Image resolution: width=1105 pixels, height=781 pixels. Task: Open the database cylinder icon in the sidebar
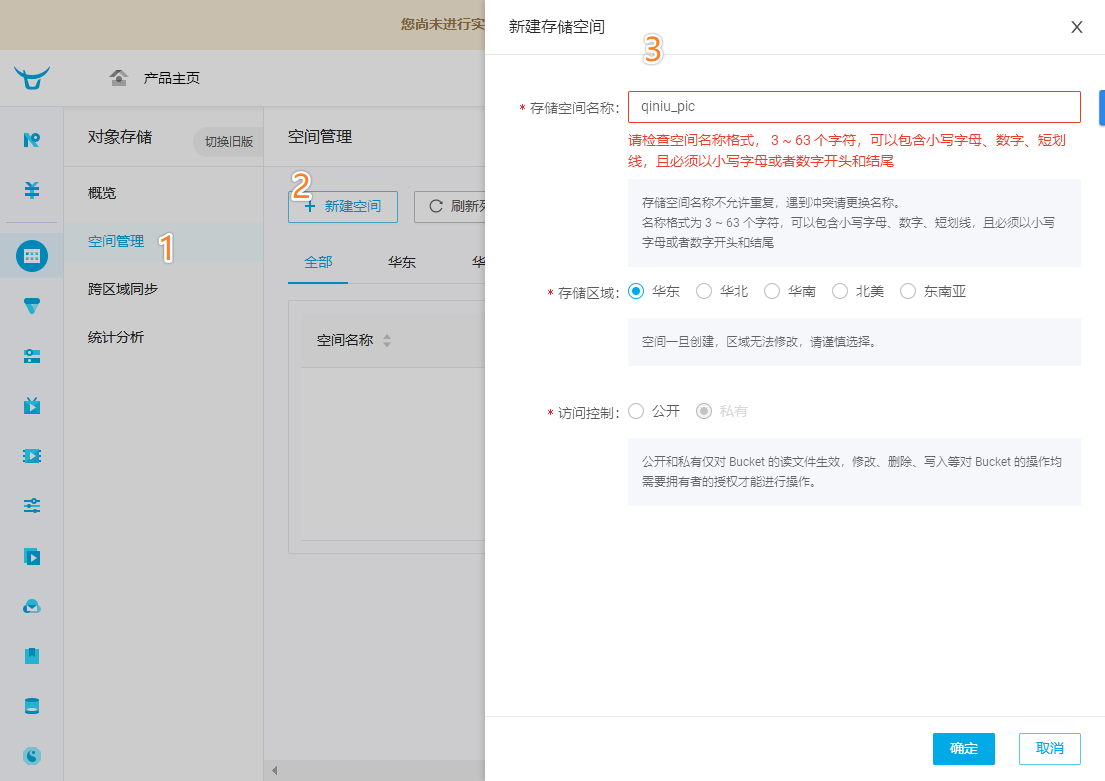(x=32, y=706)
